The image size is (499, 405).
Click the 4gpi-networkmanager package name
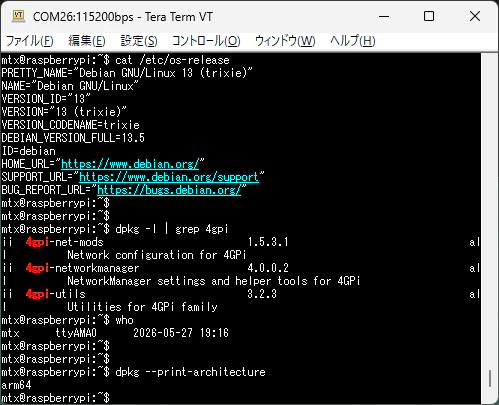82,268
